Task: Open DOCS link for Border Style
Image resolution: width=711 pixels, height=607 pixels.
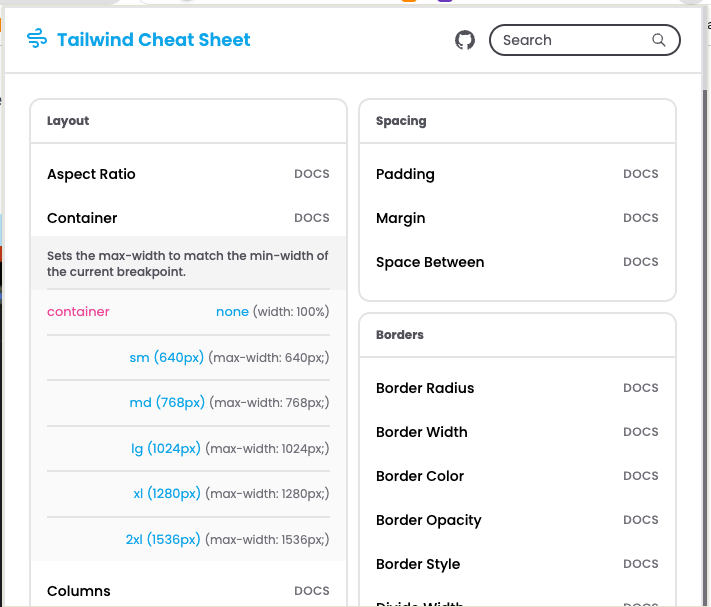Action: pos(641,564)
